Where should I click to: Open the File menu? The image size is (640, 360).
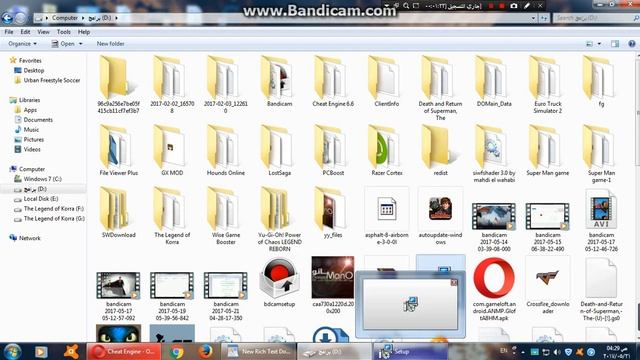click(9, 32)
